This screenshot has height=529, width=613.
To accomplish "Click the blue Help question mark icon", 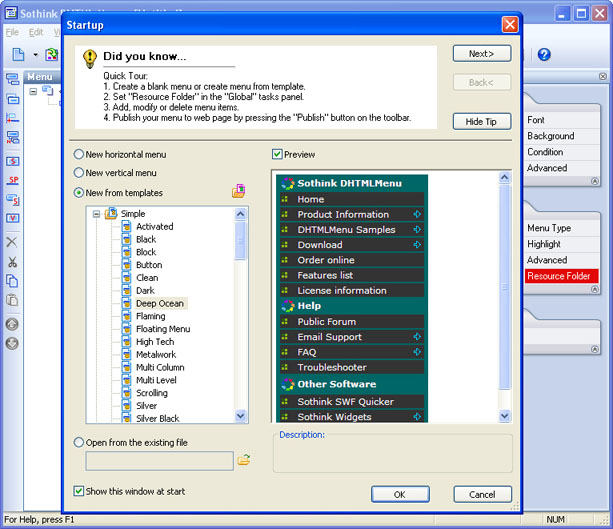I will click(544, 54).
